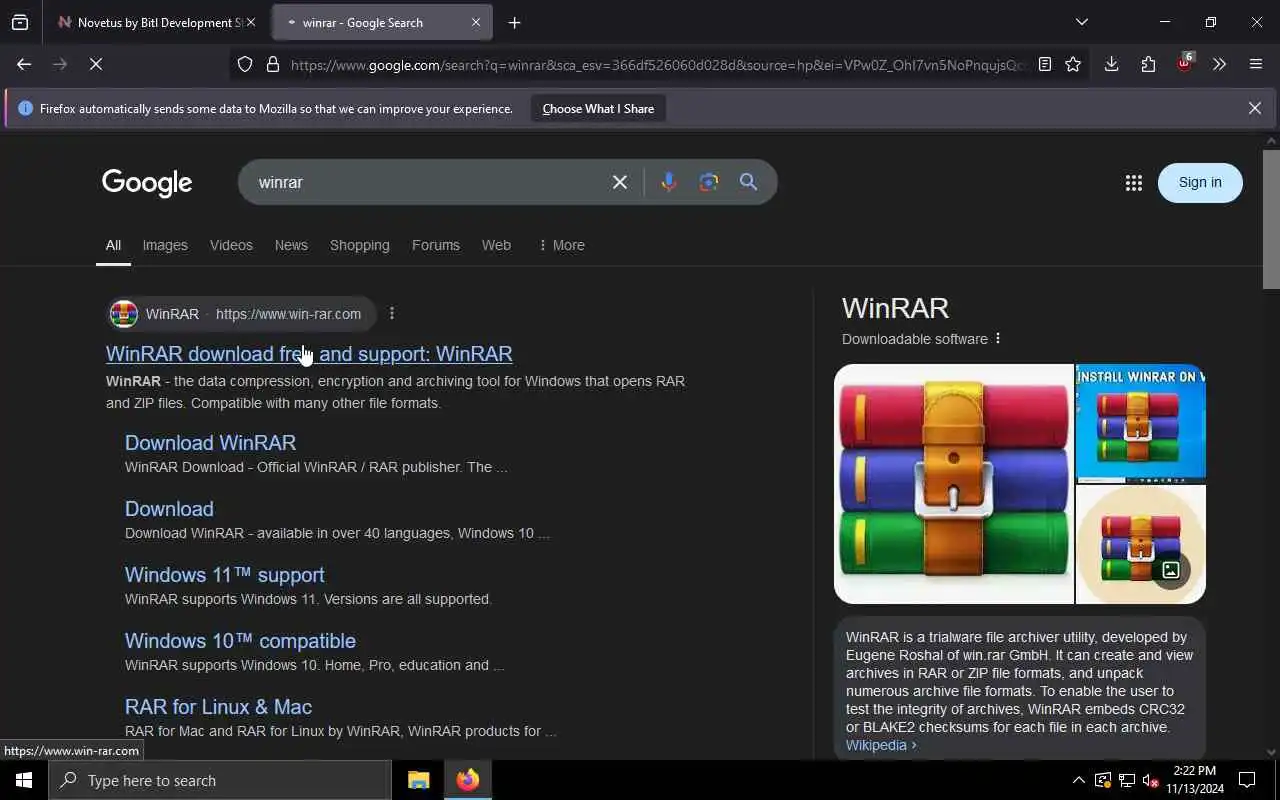Image resolution: width=1280 pixels, height=800 pixels.
Task: Open a new browser tab
Action: [514, 22]
